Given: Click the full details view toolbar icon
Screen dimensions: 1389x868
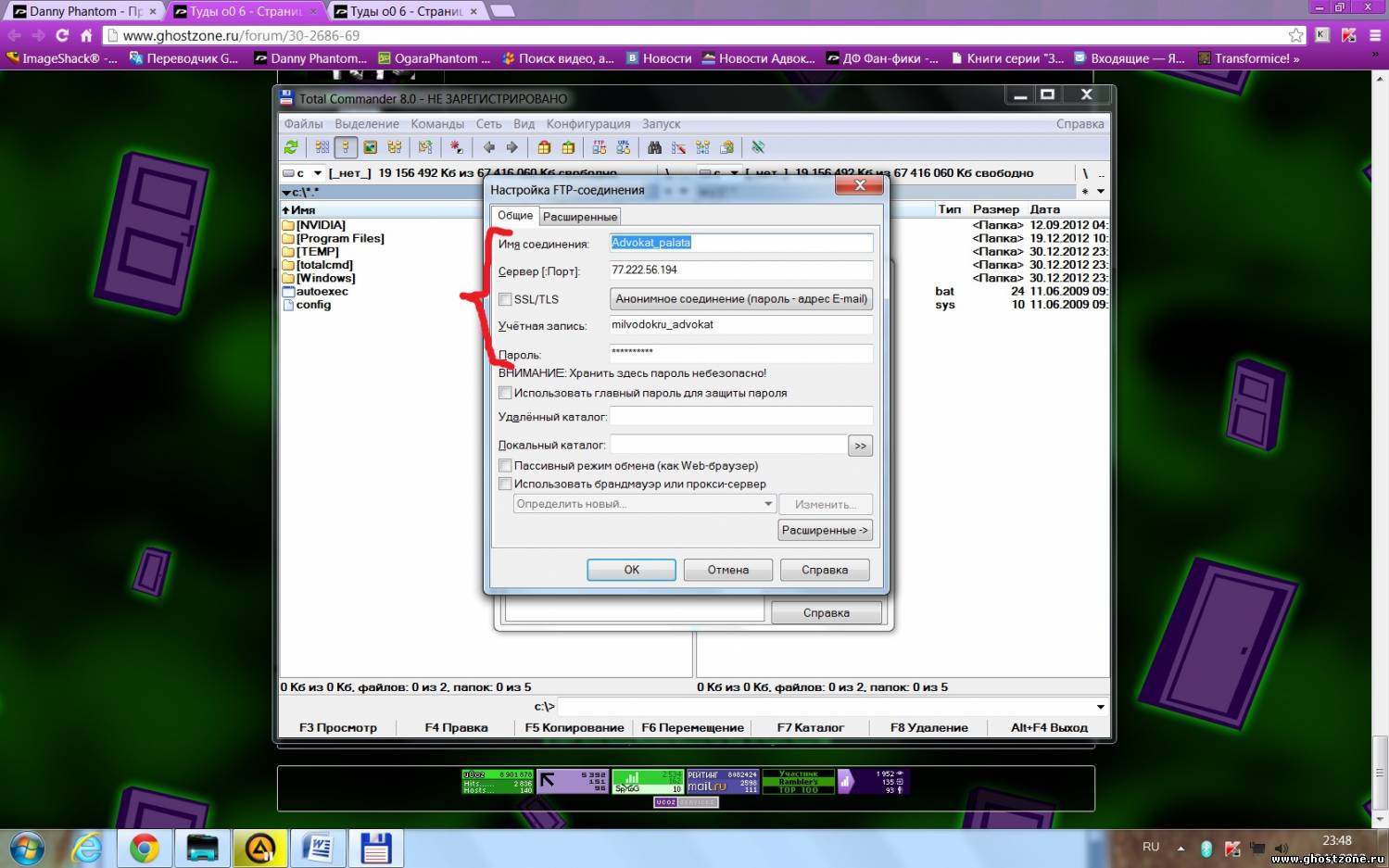Looking at the screenshot, I should click(x=346, y=147).
